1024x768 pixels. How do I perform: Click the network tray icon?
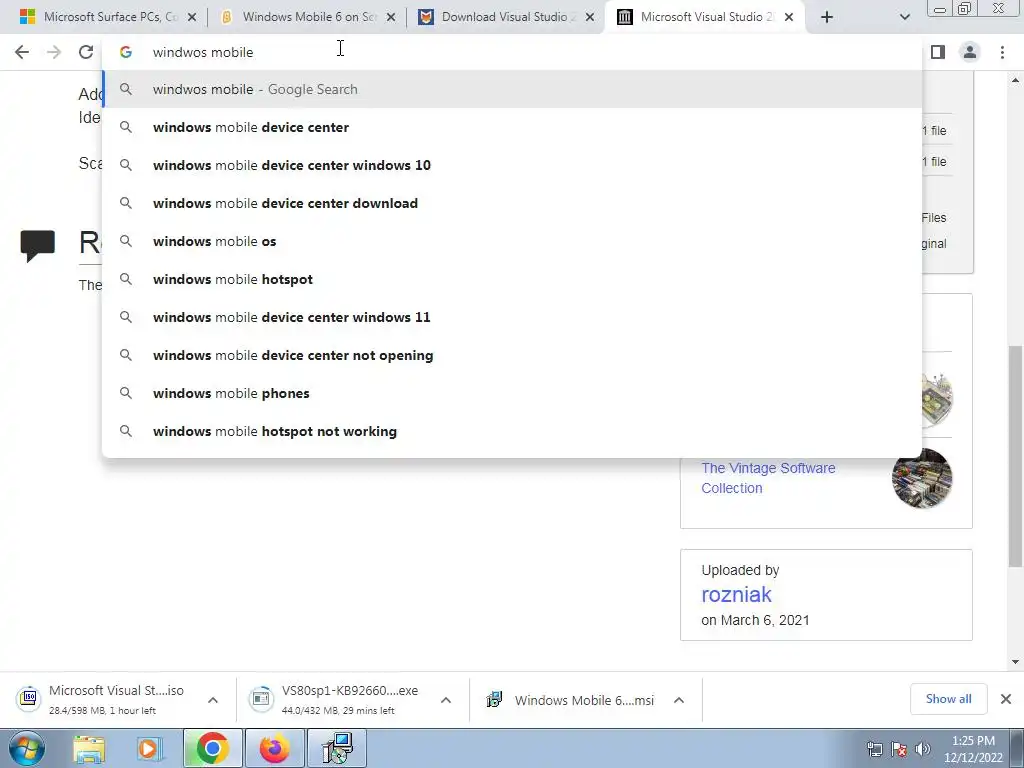point(874,750)
